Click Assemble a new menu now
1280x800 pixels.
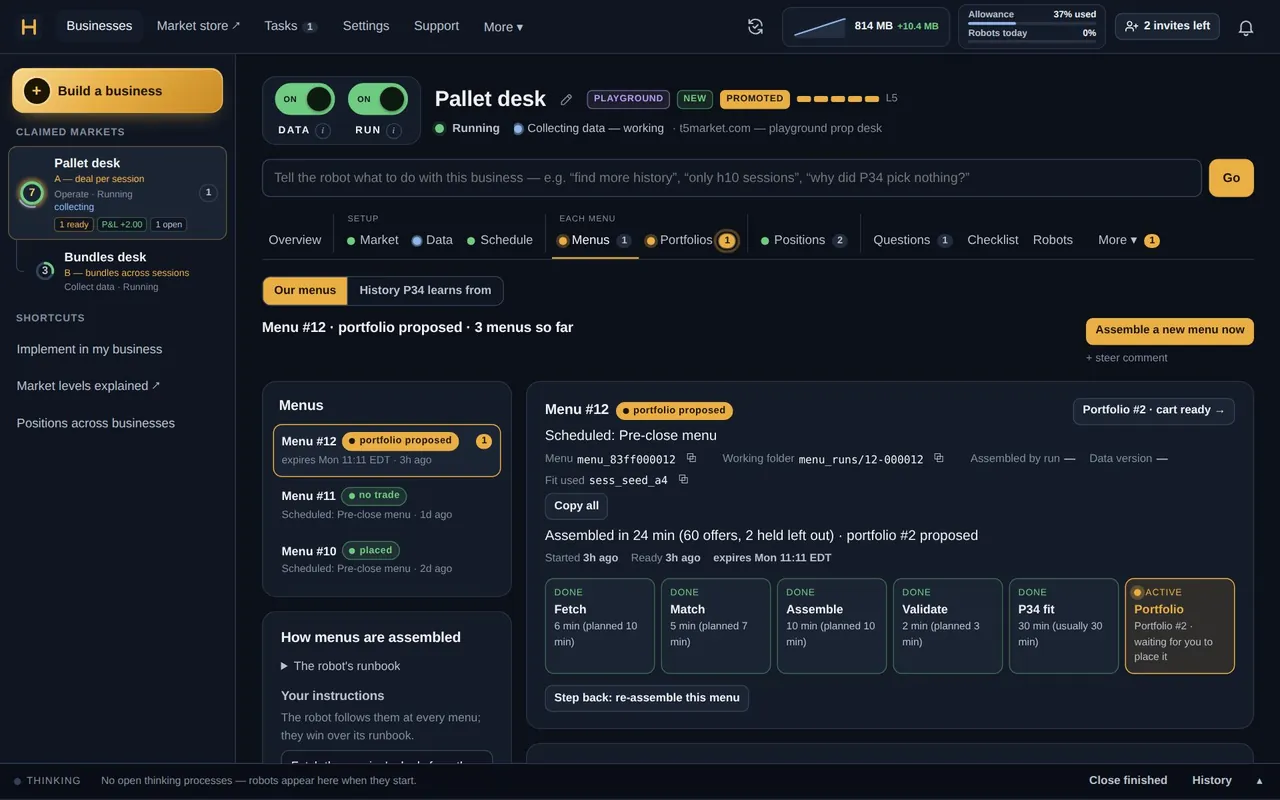click(x=1169, y=330)
